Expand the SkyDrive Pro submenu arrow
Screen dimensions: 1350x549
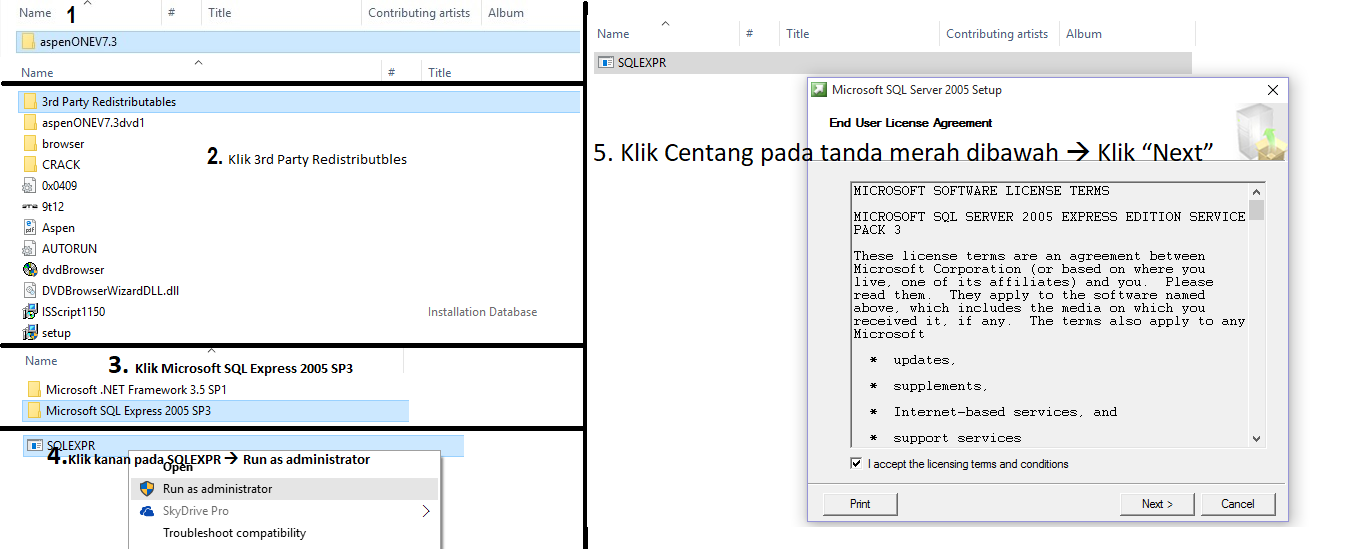[426, 511]
